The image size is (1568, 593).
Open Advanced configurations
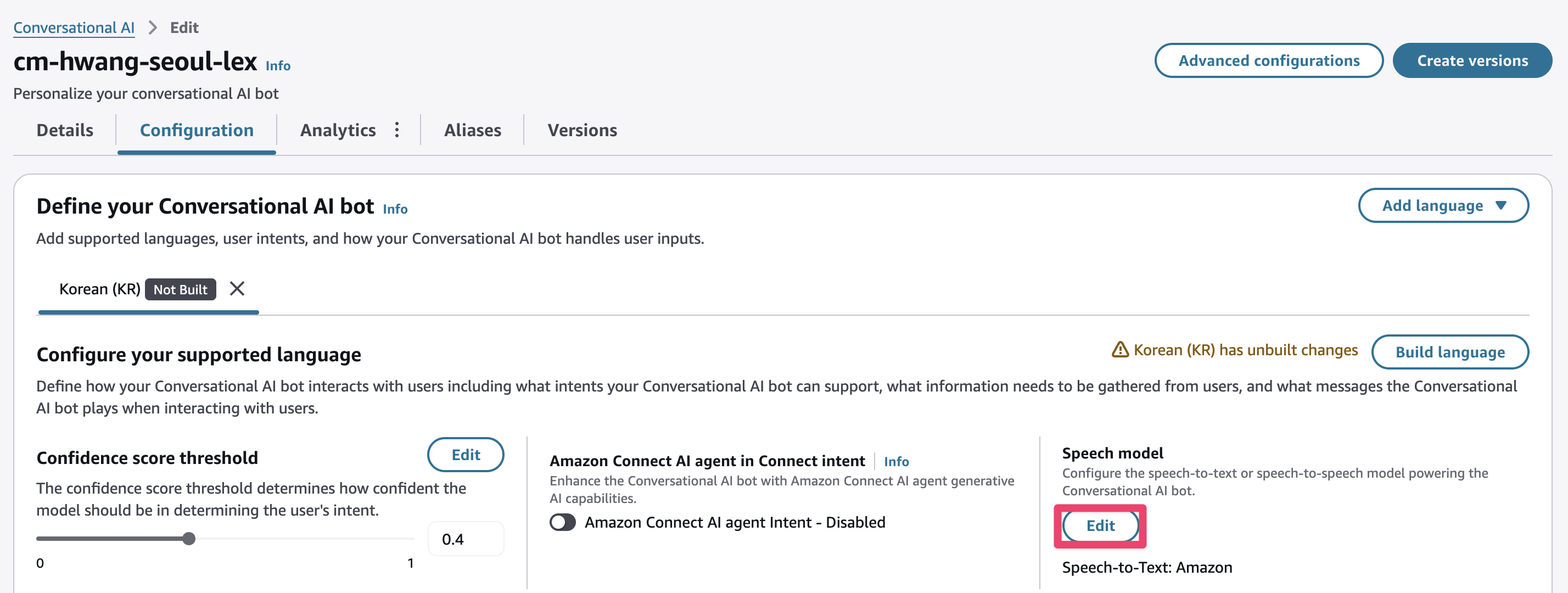[1269, 61]
